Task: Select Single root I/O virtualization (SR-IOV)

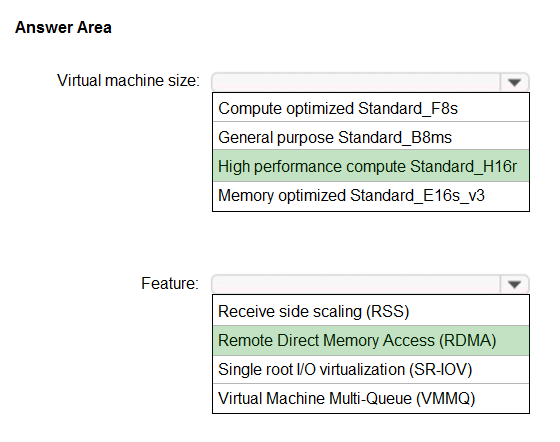Action: [371, 370]
